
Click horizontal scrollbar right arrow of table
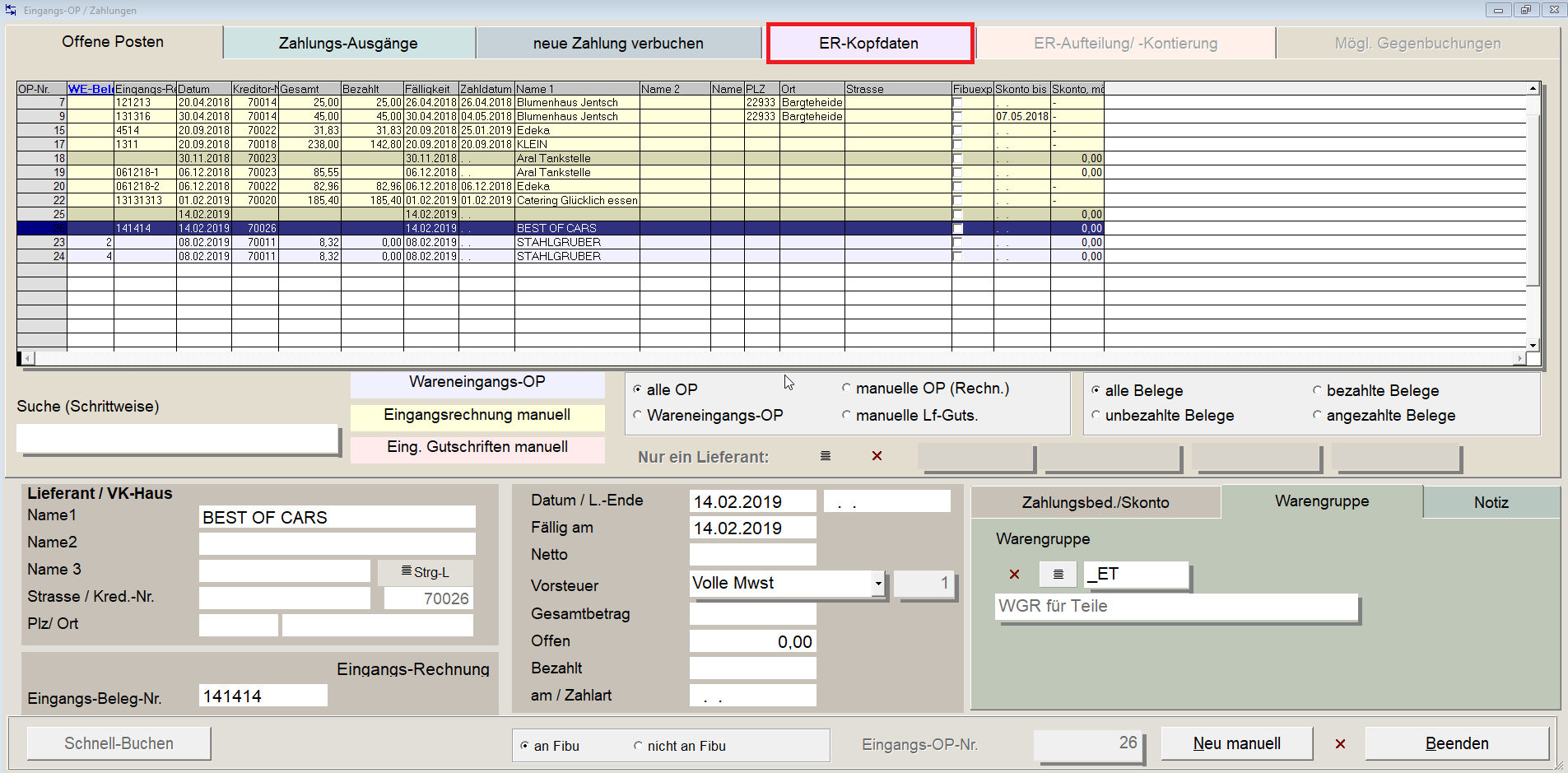1519,358
